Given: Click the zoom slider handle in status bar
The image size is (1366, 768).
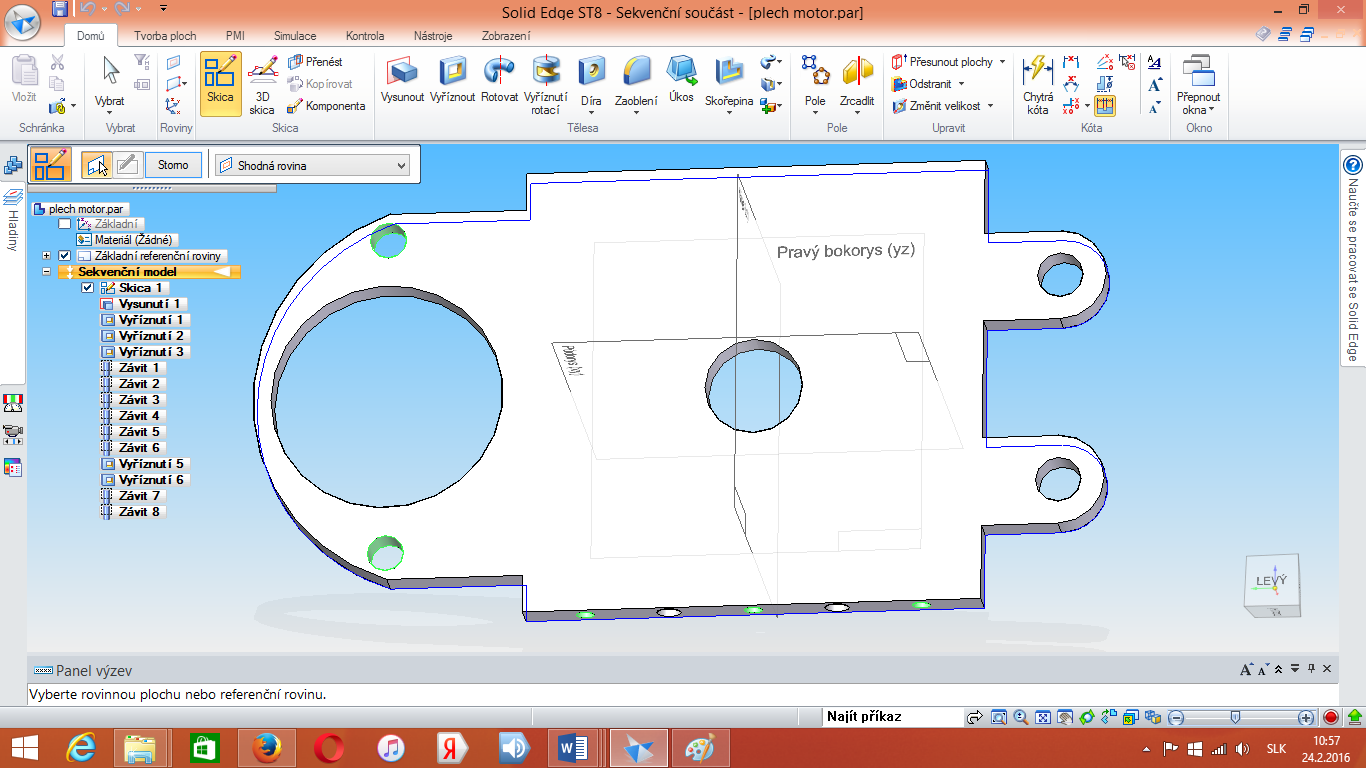Looking at the screenshot, I should point(1236,717).
